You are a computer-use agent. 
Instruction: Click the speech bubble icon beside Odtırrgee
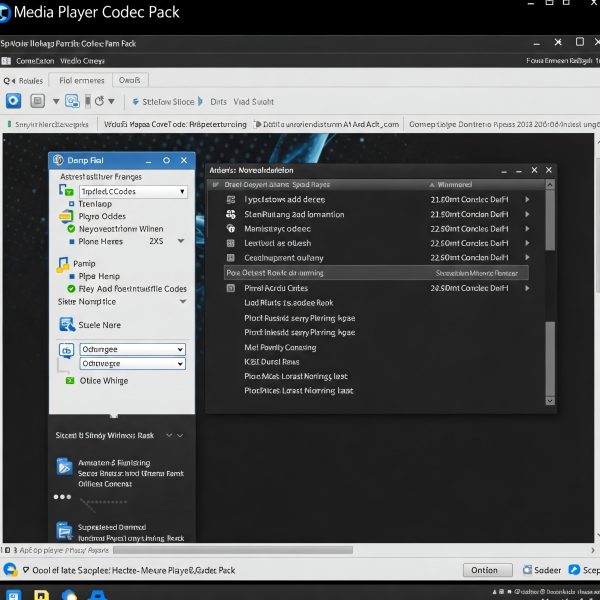66,350
